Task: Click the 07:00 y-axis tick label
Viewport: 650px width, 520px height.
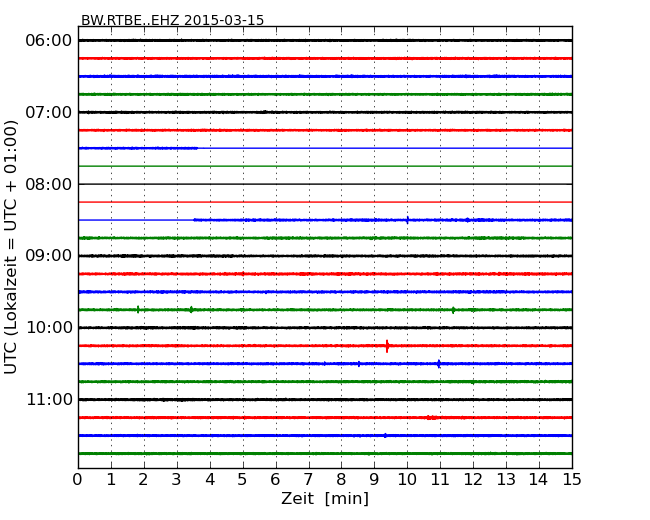Action: click(49, 112)
